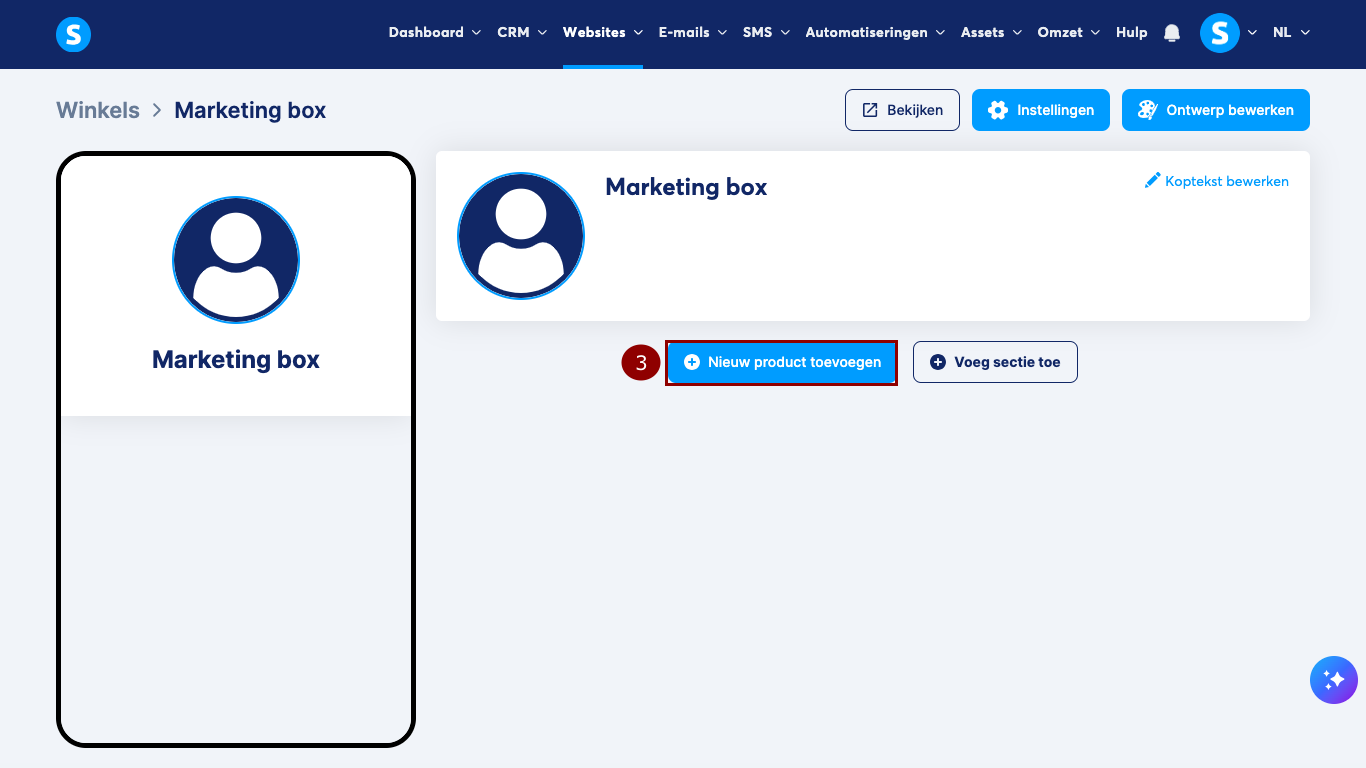
Task: Click Marketing box breadcrumb text
Action: click(250, 110)
